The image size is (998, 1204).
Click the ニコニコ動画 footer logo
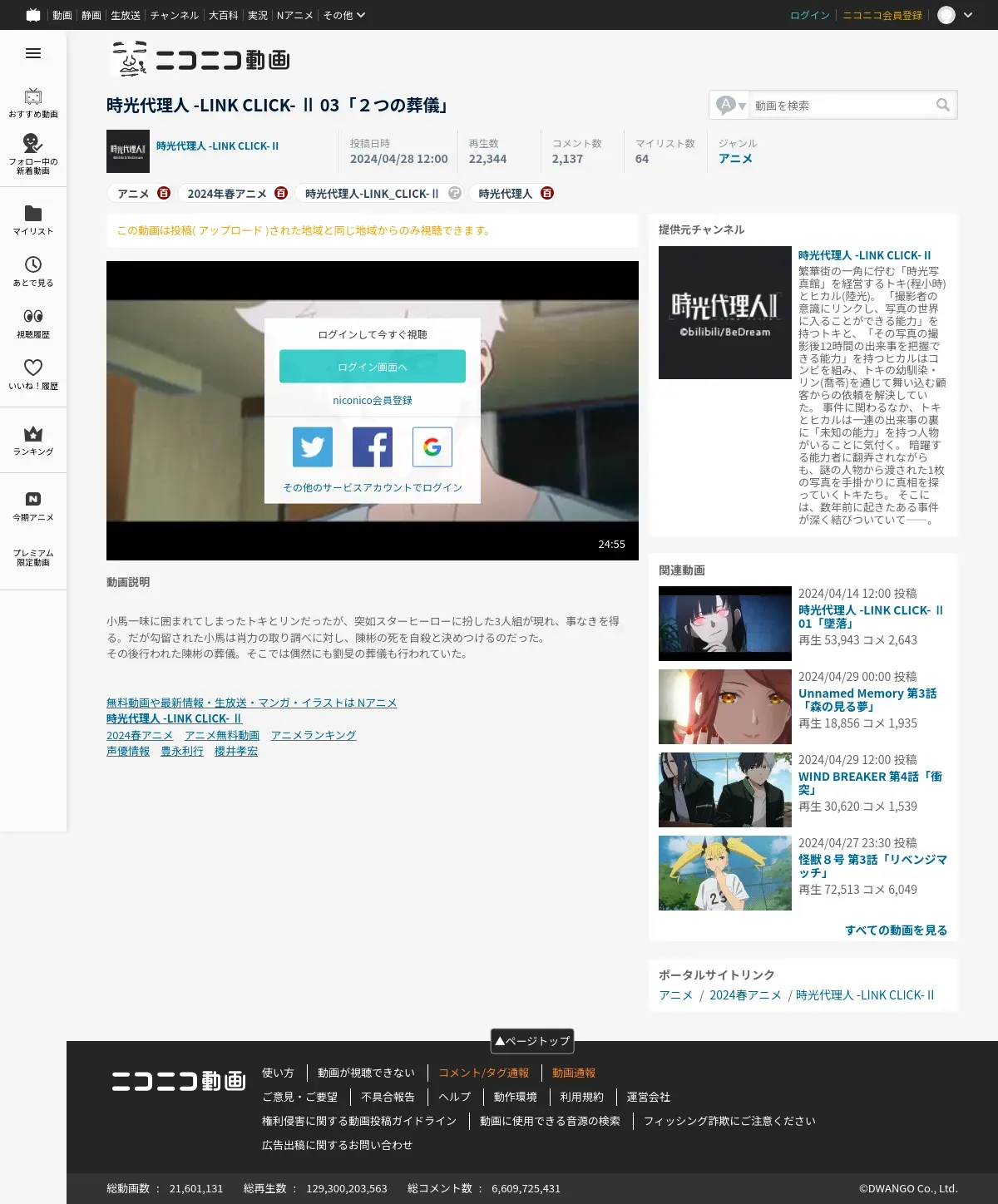click(179, 1081)
